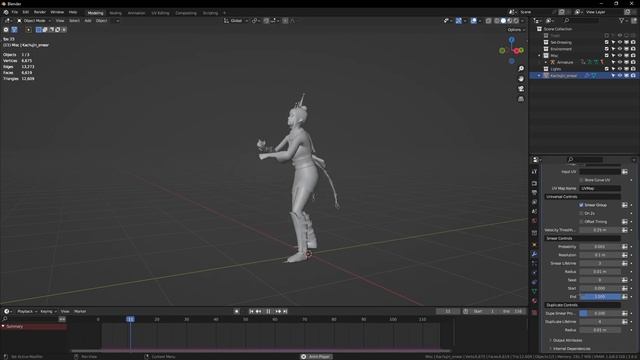640x360 pixels.
Task: Switch to the Modeling workspace tab
Action: pos(96,13)
